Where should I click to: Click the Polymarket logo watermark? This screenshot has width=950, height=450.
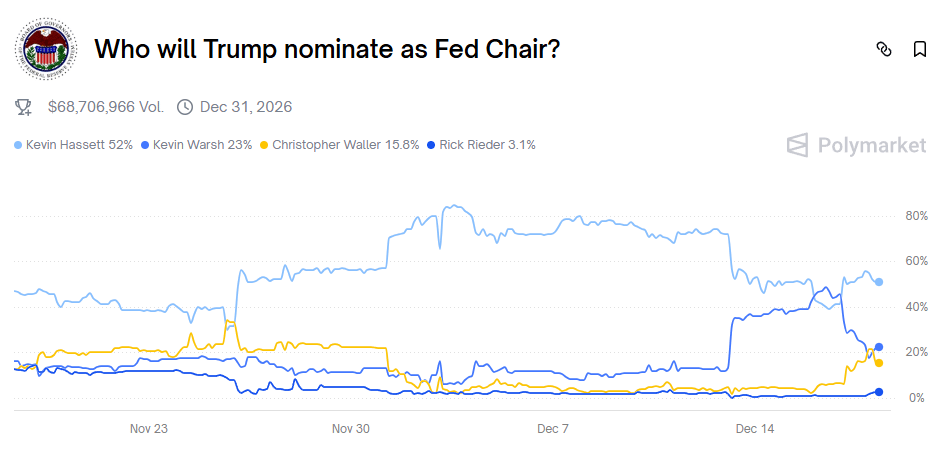coord(856,145)
